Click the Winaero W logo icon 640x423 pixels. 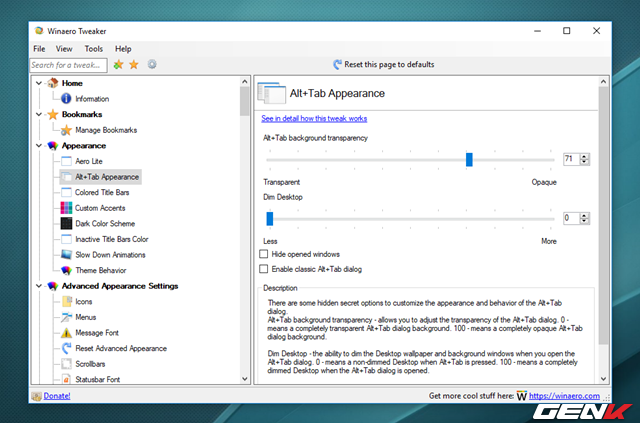[521, 396]
